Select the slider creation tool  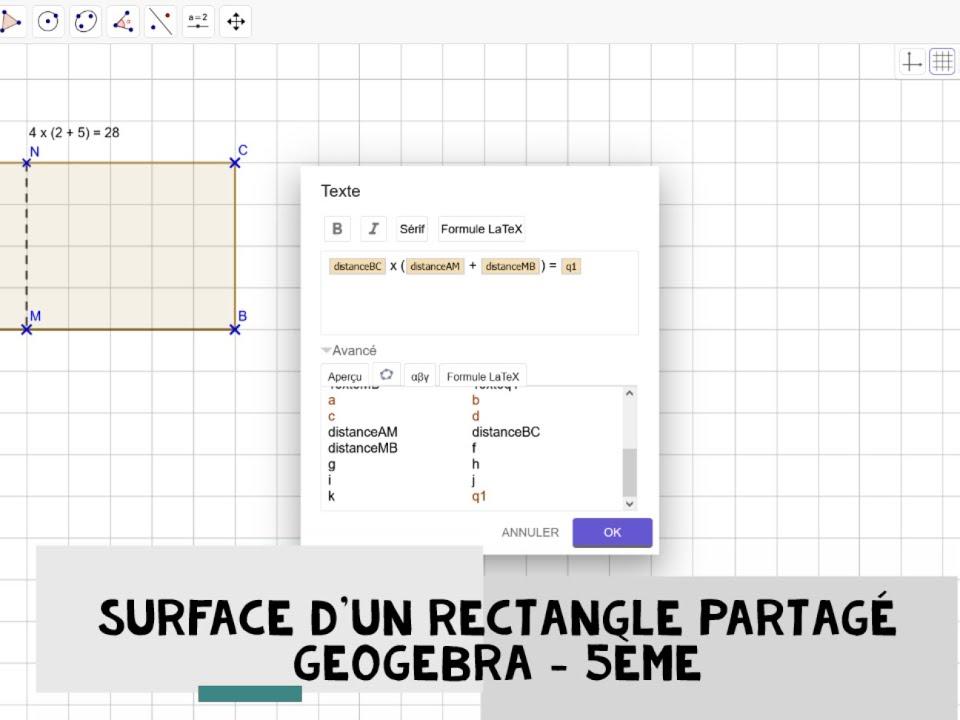coord(197,20)
